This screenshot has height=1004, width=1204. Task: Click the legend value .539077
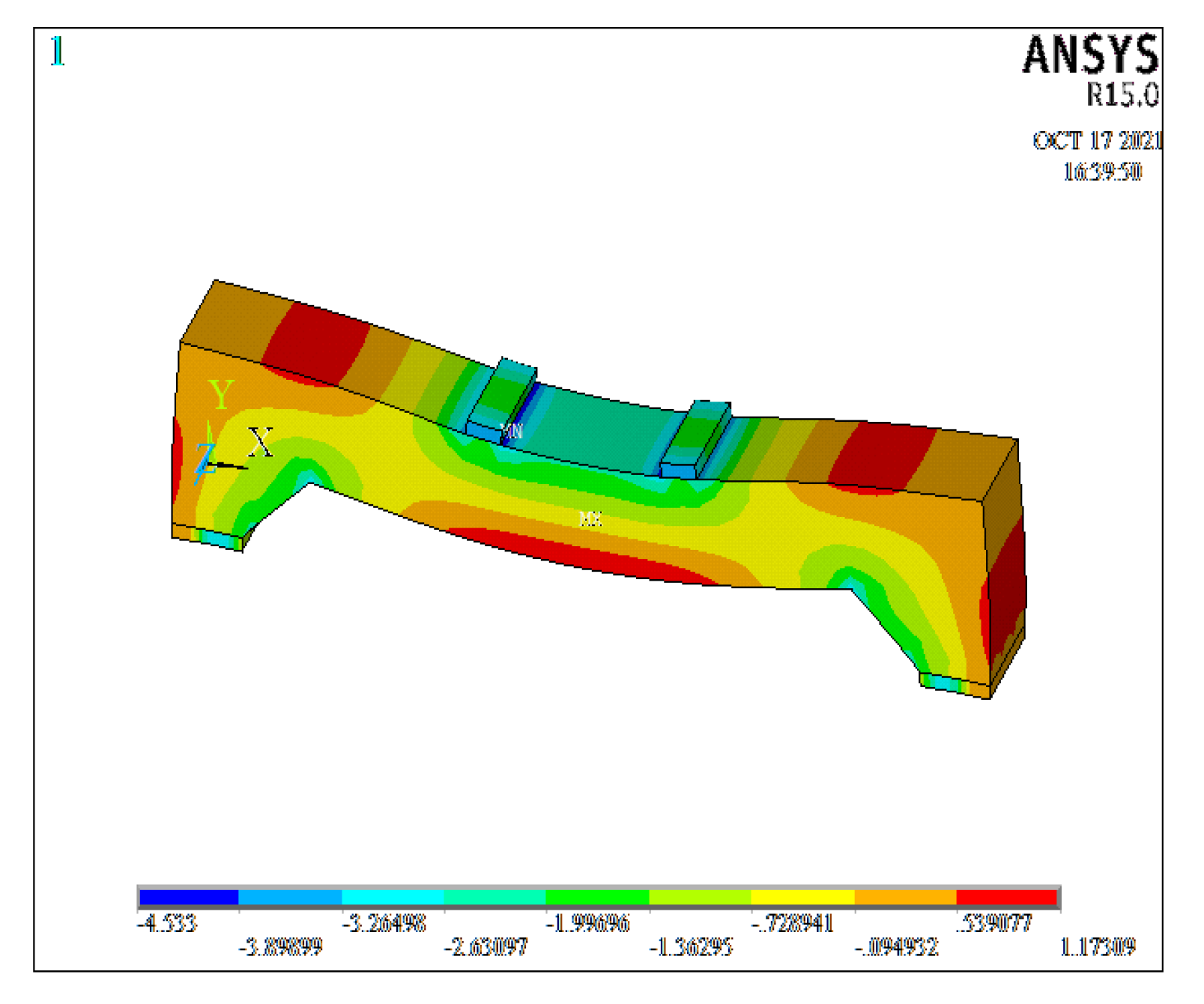tap(995, 923)
